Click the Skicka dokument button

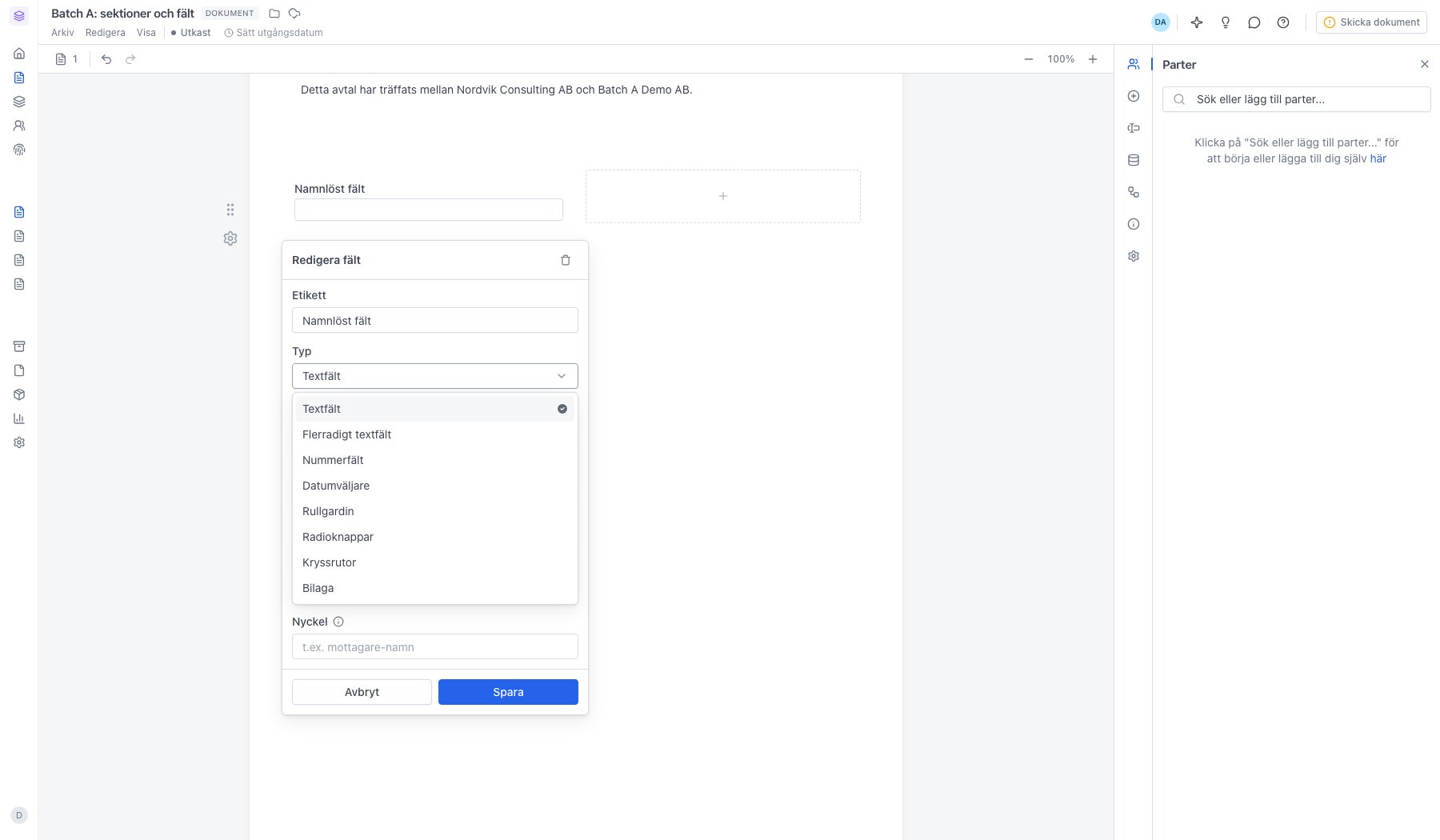(x=1371, y=22)
